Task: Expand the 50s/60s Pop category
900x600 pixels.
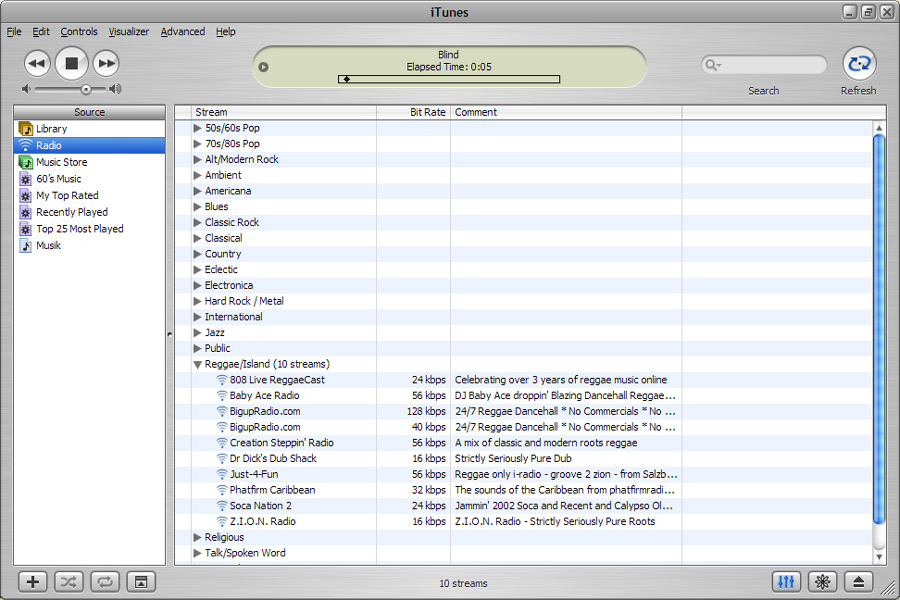Action: [197, 128]
